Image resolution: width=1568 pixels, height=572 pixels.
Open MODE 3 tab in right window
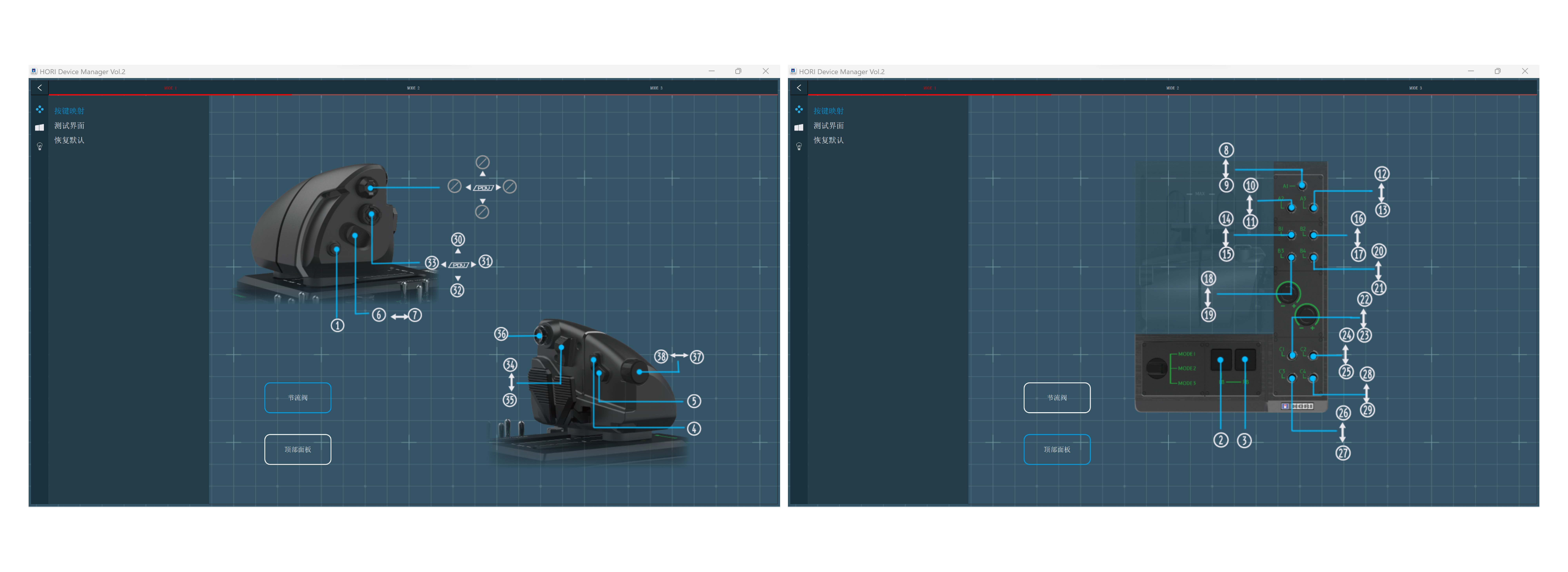tap(1415, 88)
